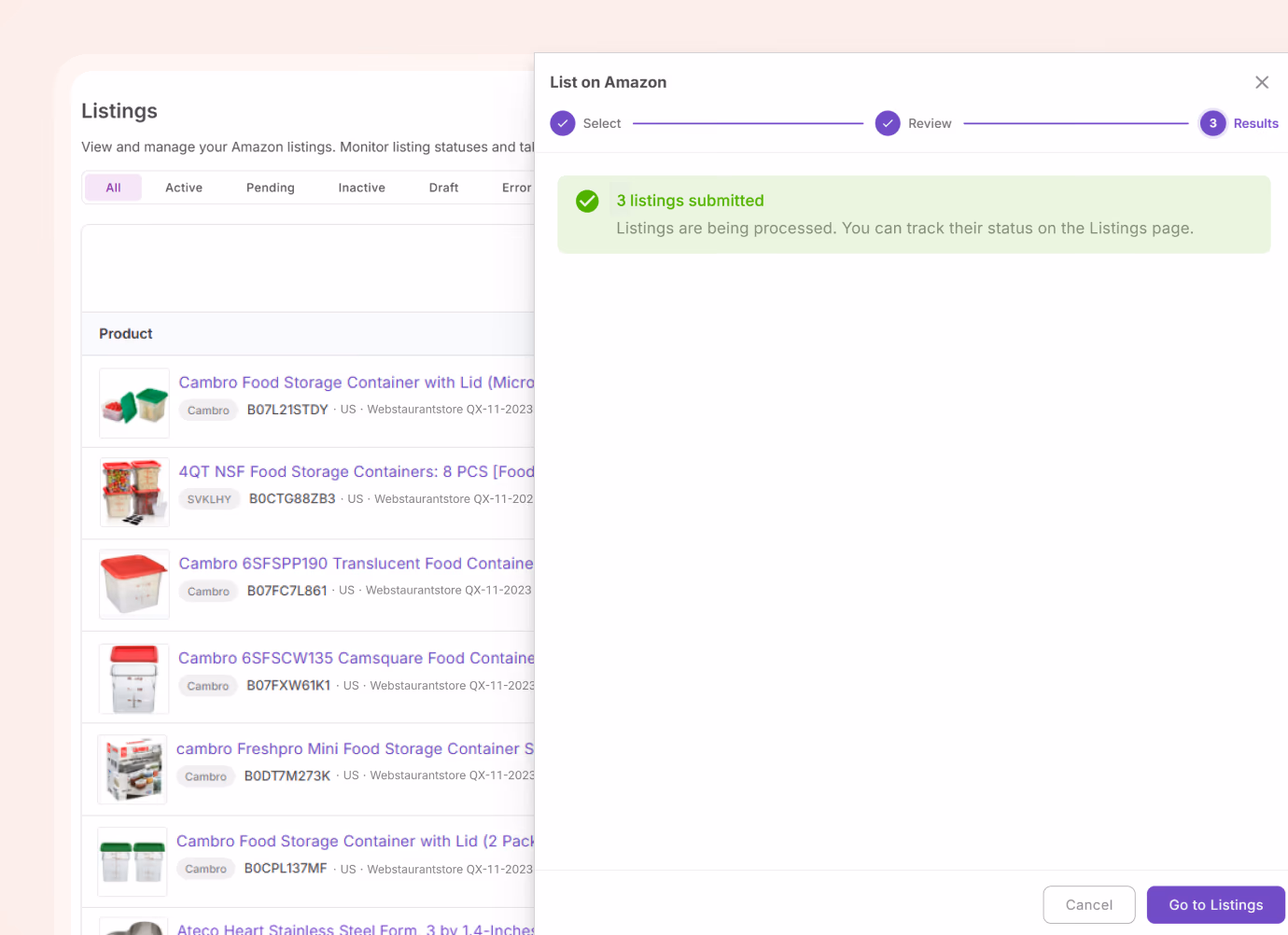This screenshot has width=1288, height=935.
Task: Switch to the Inactive listings tab
Action: (361, 188)
